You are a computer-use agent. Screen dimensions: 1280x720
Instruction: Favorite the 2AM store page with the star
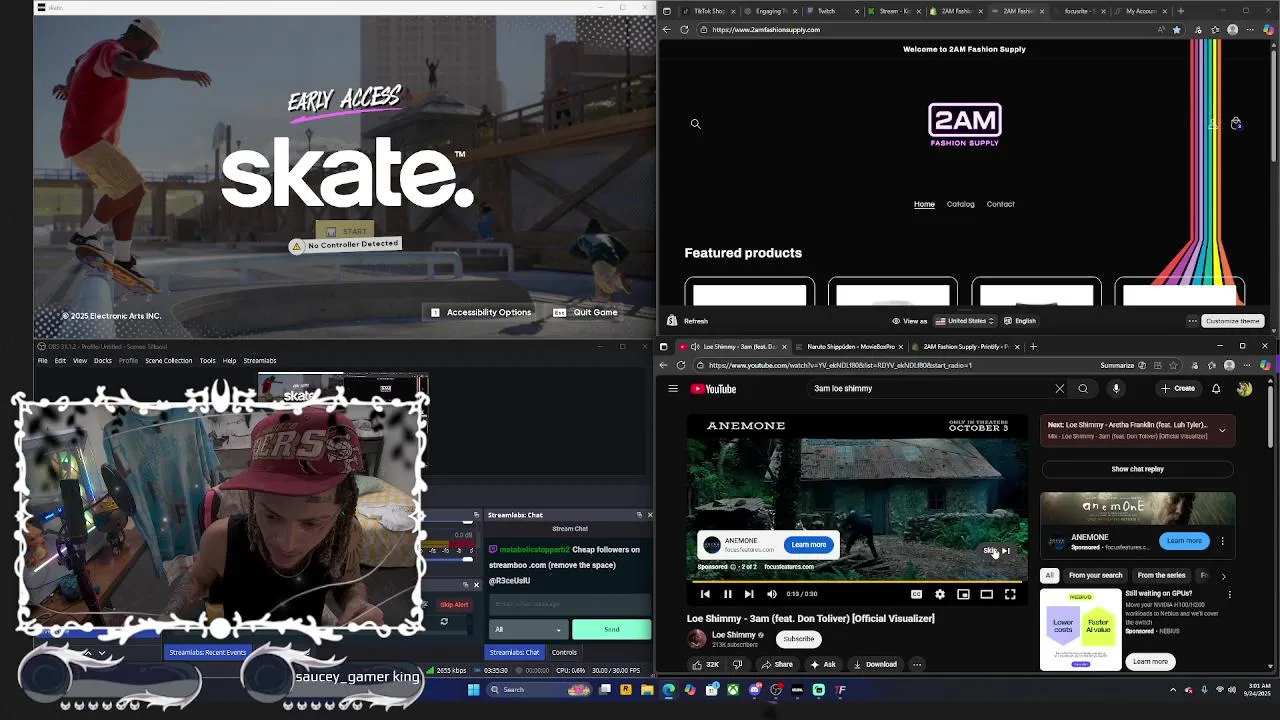1176,30
